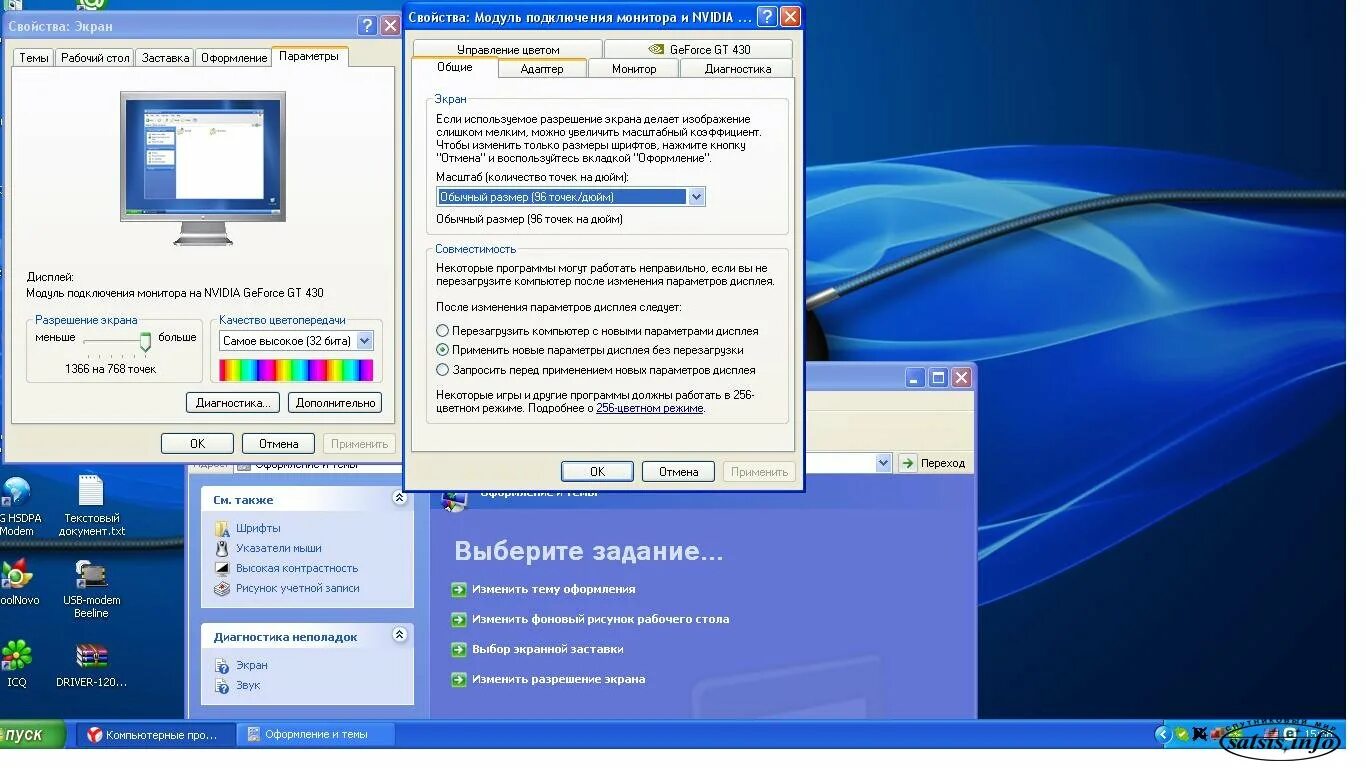
Task: Follow the 256-цветном режиме link
Action: 649,409
